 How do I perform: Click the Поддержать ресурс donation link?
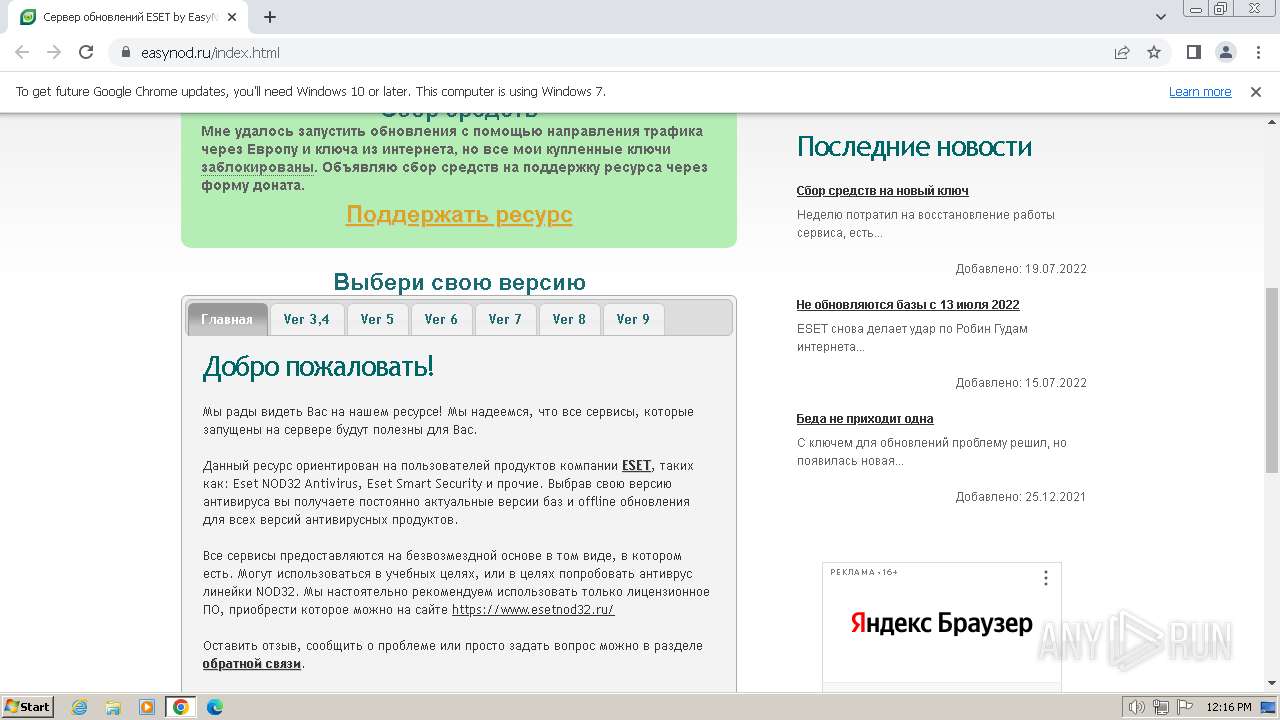[x=459, y=214]
